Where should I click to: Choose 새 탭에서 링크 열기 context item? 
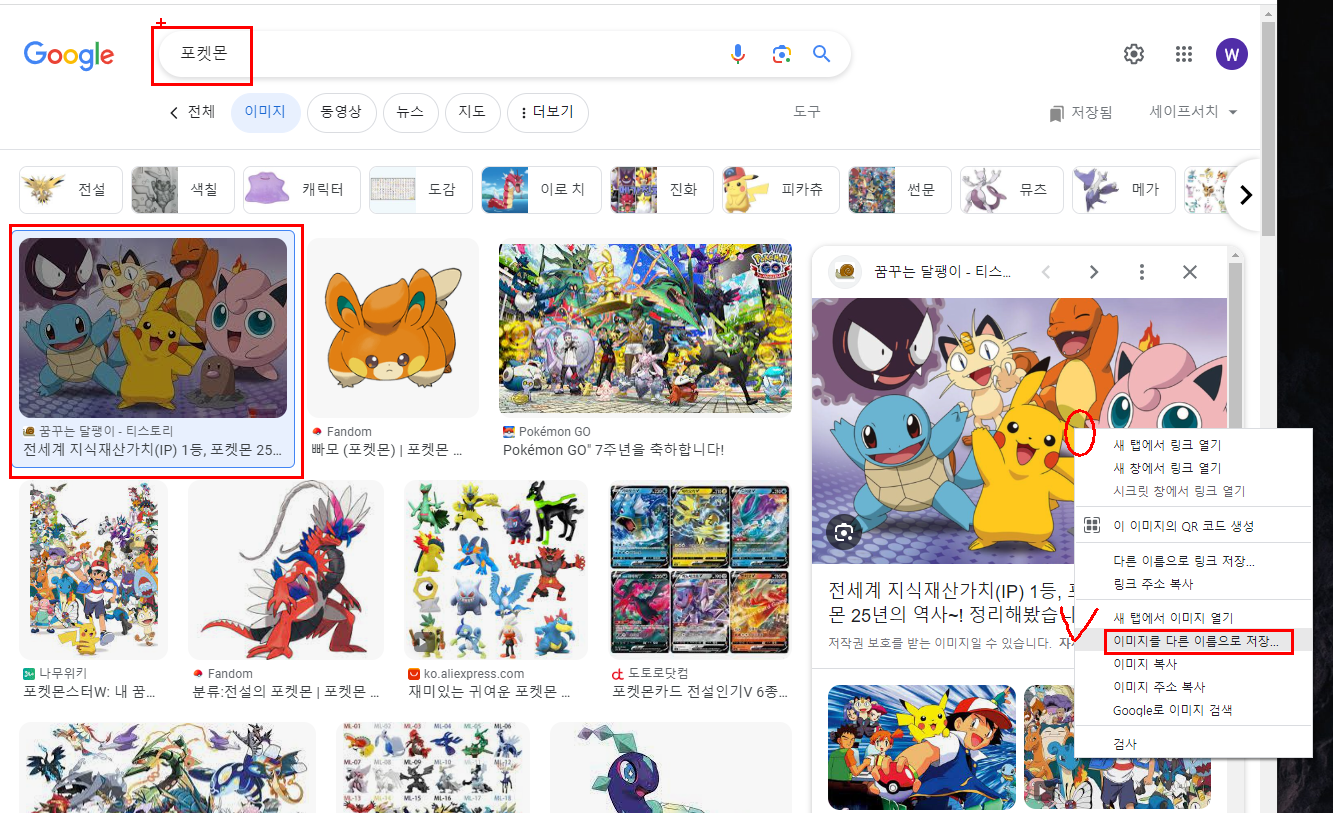click(x=1193, y=445)
